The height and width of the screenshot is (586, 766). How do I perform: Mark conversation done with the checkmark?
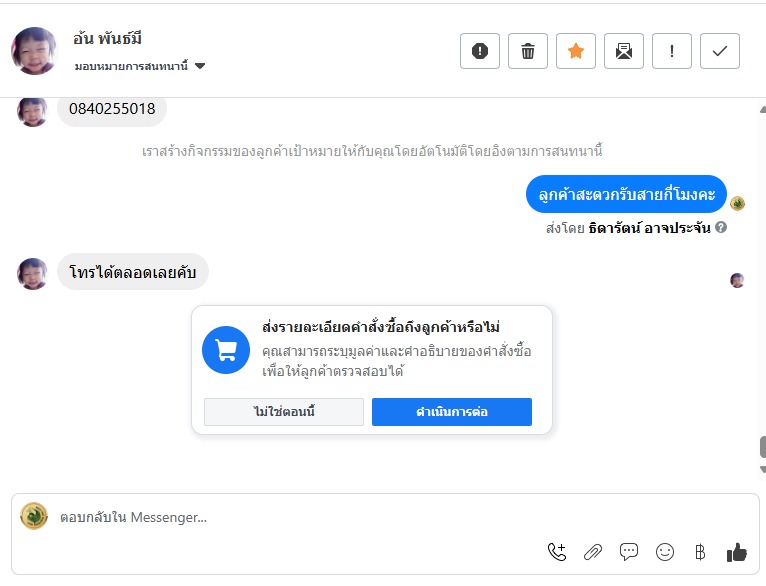pyautogui.click(x=719, y=51)
